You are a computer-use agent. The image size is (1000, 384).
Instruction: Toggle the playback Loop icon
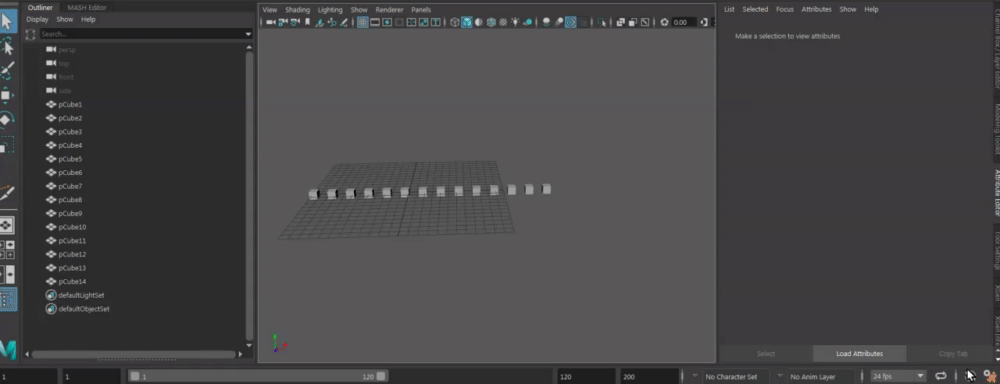point(941,376)
